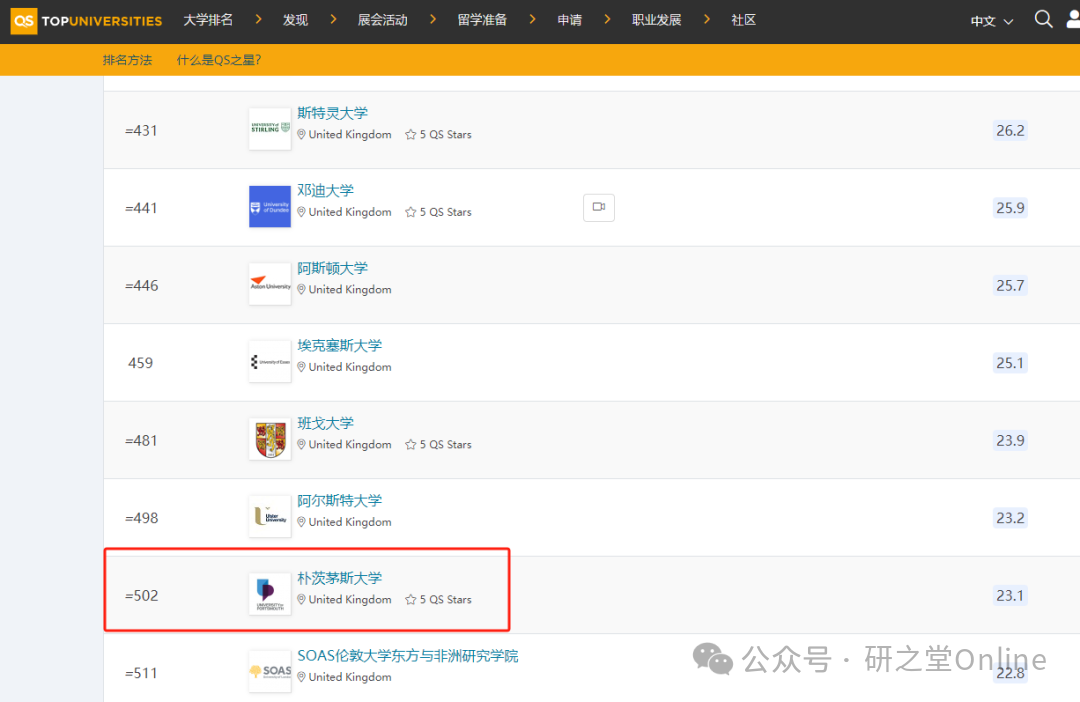Click the score value 25.9
The image size is (1080, 702).
(x=1010, y=207)
